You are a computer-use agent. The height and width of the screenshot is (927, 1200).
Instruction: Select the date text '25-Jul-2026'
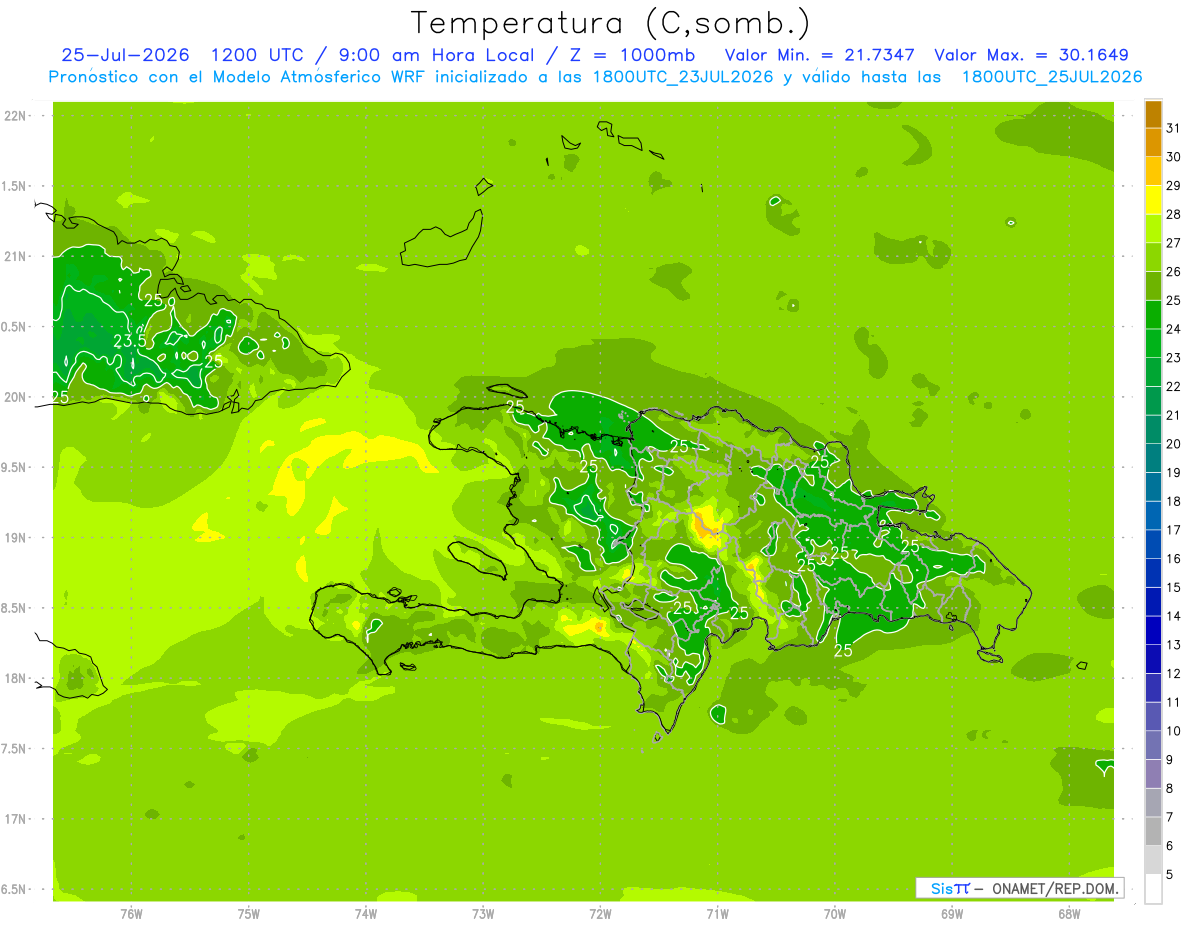[128, 55]
